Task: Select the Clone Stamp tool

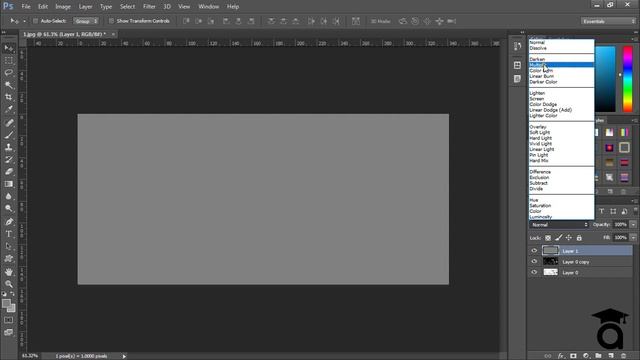Action: pos(9,147)
